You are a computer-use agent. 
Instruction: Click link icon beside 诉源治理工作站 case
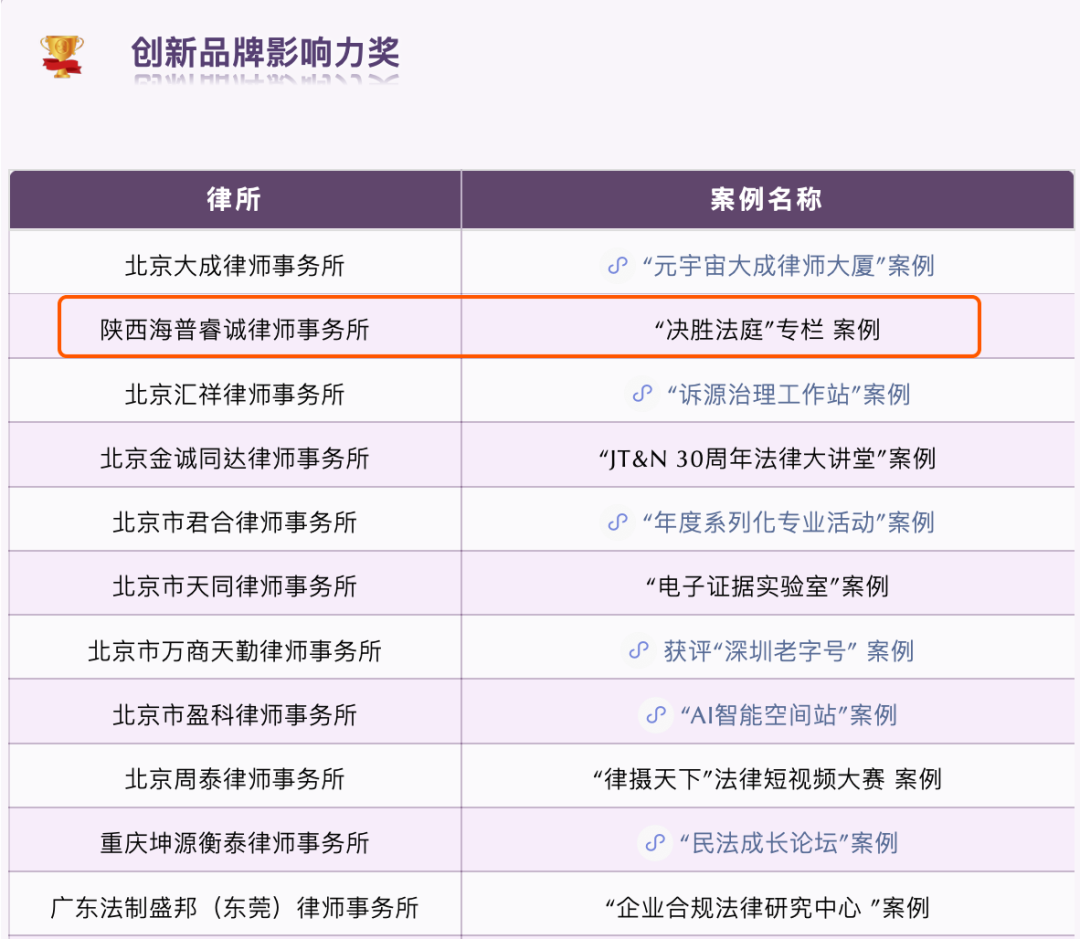pos(642,394)
